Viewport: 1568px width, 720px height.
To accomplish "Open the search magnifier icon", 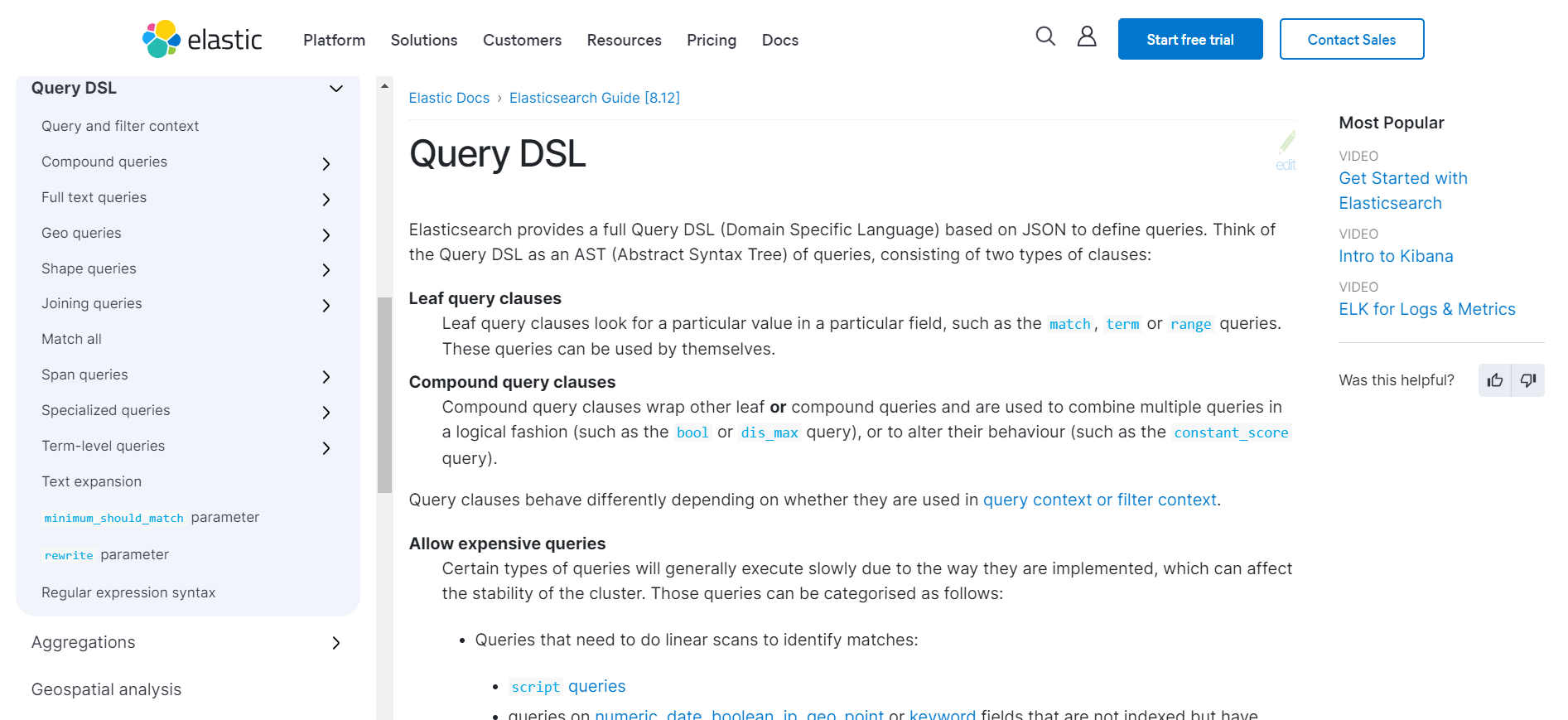I will (x=1045, y=36).
